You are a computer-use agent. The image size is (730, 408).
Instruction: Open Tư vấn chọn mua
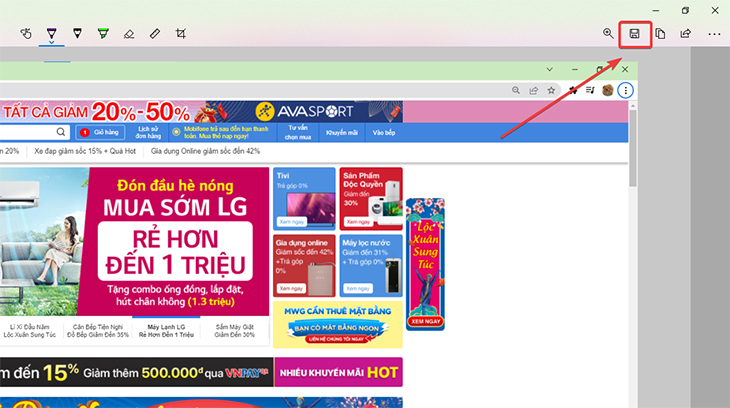click(298, 132)
